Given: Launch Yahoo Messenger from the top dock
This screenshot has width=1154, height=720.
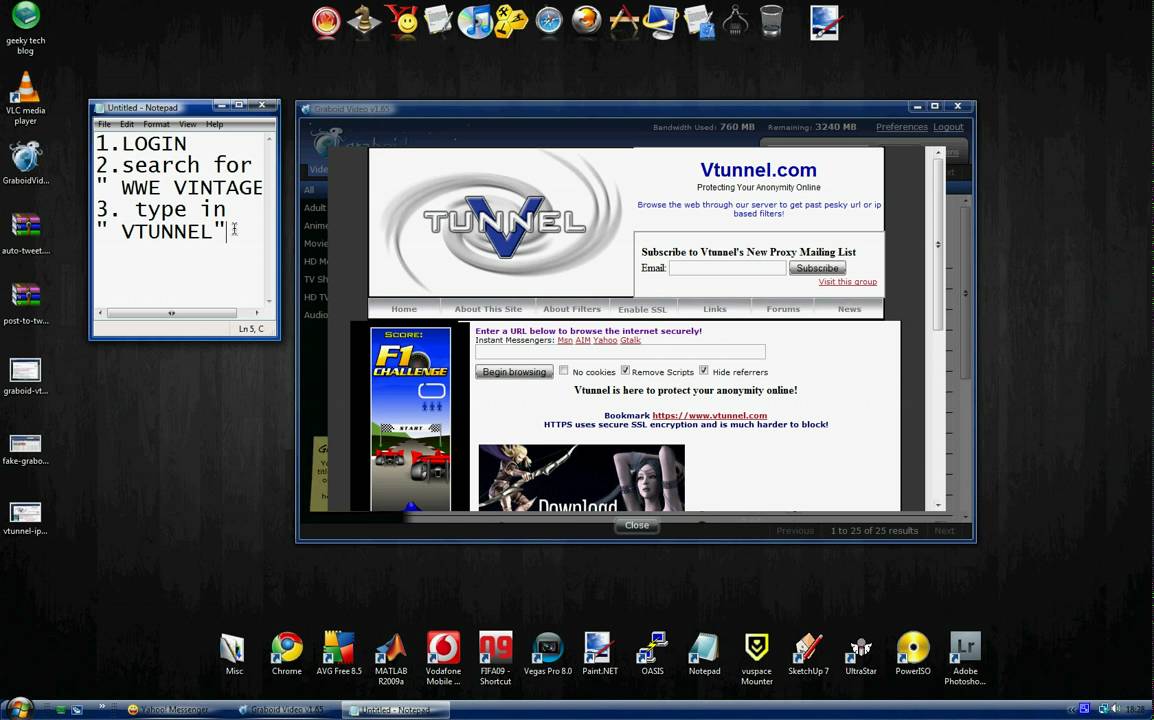Looking at the screenshot, I should tap(403, 21).
